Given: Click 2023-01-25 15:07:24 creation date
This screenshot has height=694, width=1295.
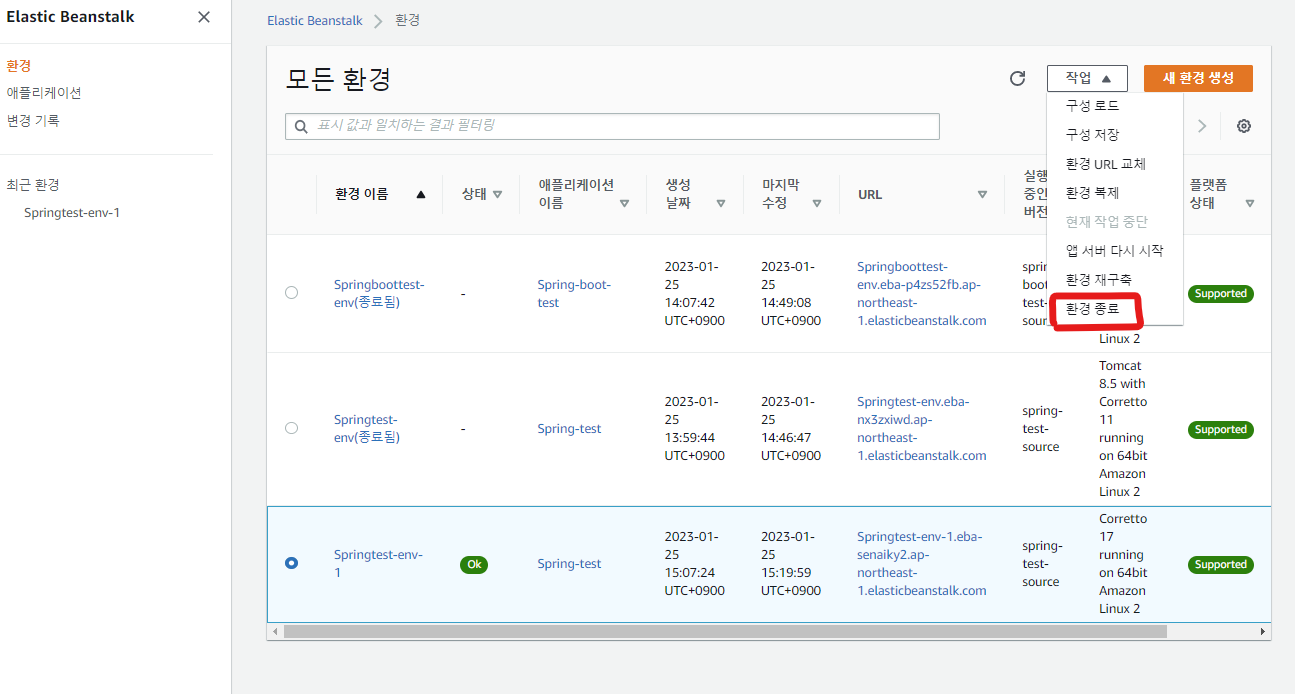Looking at the screenshot, I should point(694,564).
